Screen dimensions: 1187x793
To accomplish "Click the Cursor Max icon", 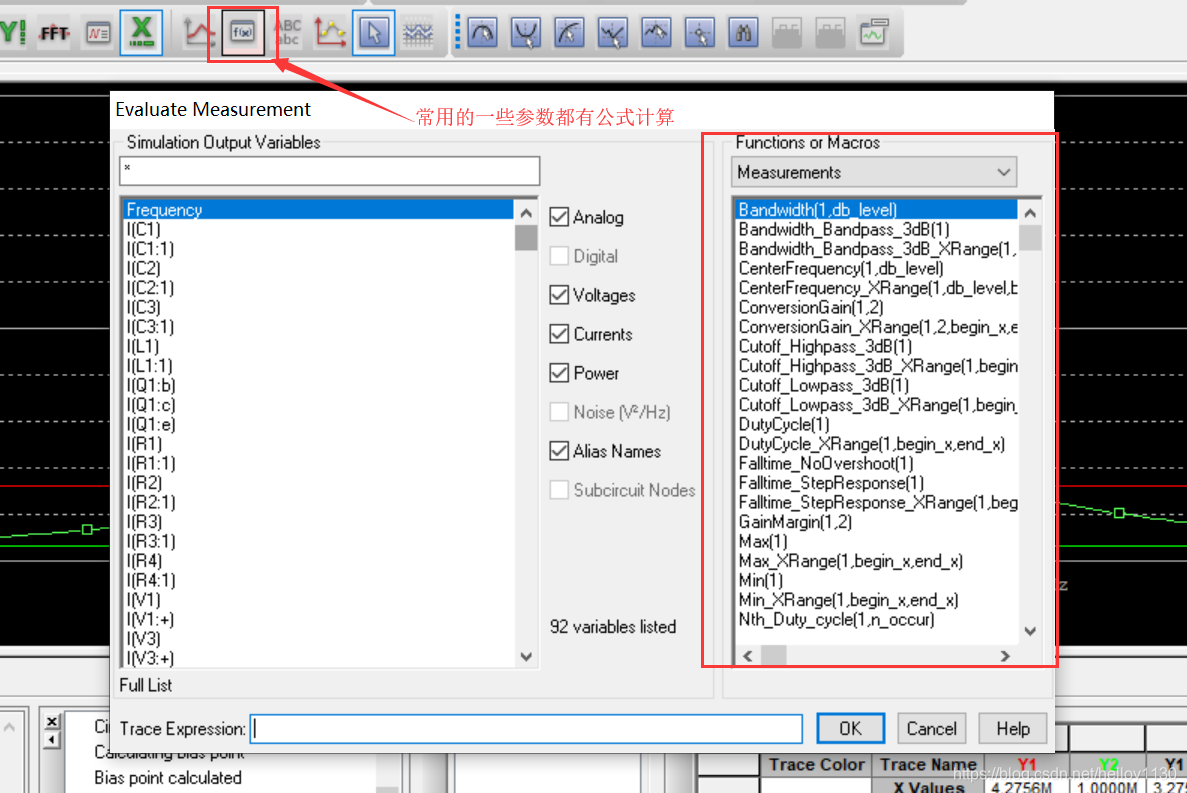I will (656, 33).
